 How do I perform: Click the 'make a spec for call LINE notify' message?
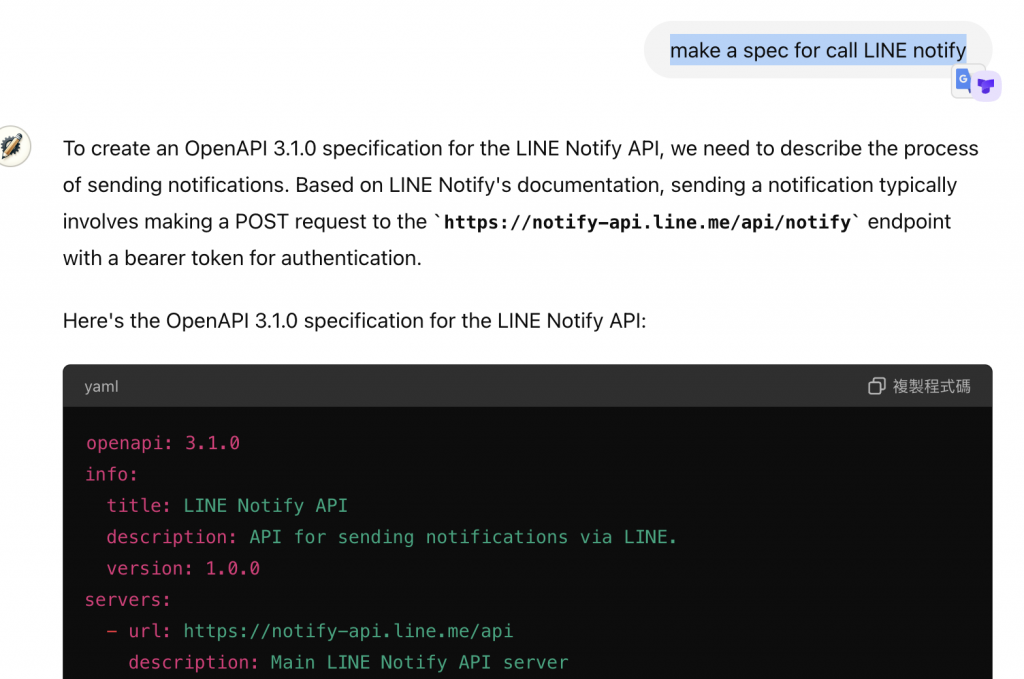[x=818, y=50]
